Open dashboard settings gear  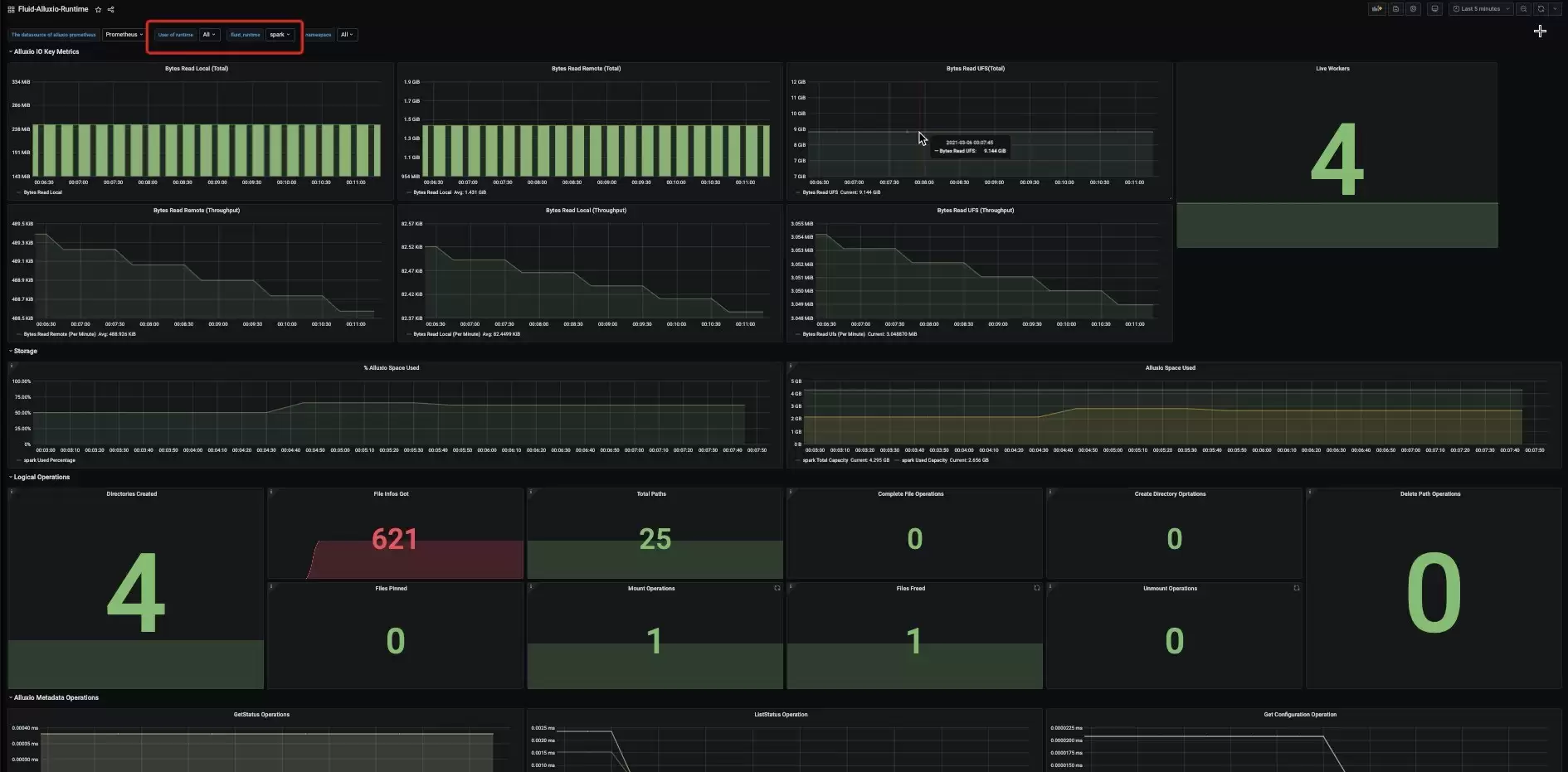coord(1413,9)
